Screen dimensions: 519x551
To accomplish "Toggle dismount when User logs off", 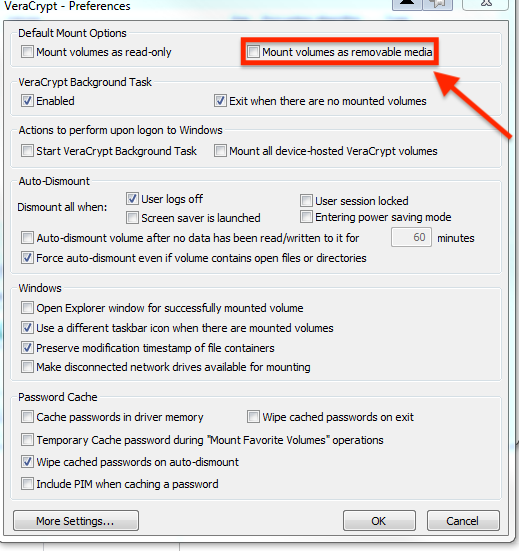I will 132,199.
